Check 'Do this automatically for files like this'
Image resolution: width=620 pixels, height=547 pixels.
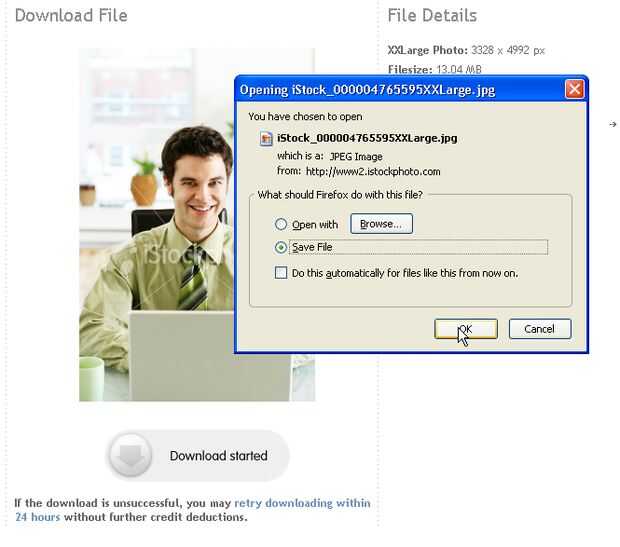coord(281,273)
